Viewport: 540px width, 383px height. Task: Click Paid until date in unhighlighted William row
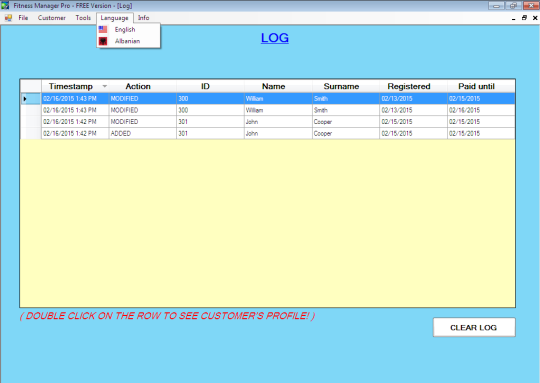click(x=481, y=110)
